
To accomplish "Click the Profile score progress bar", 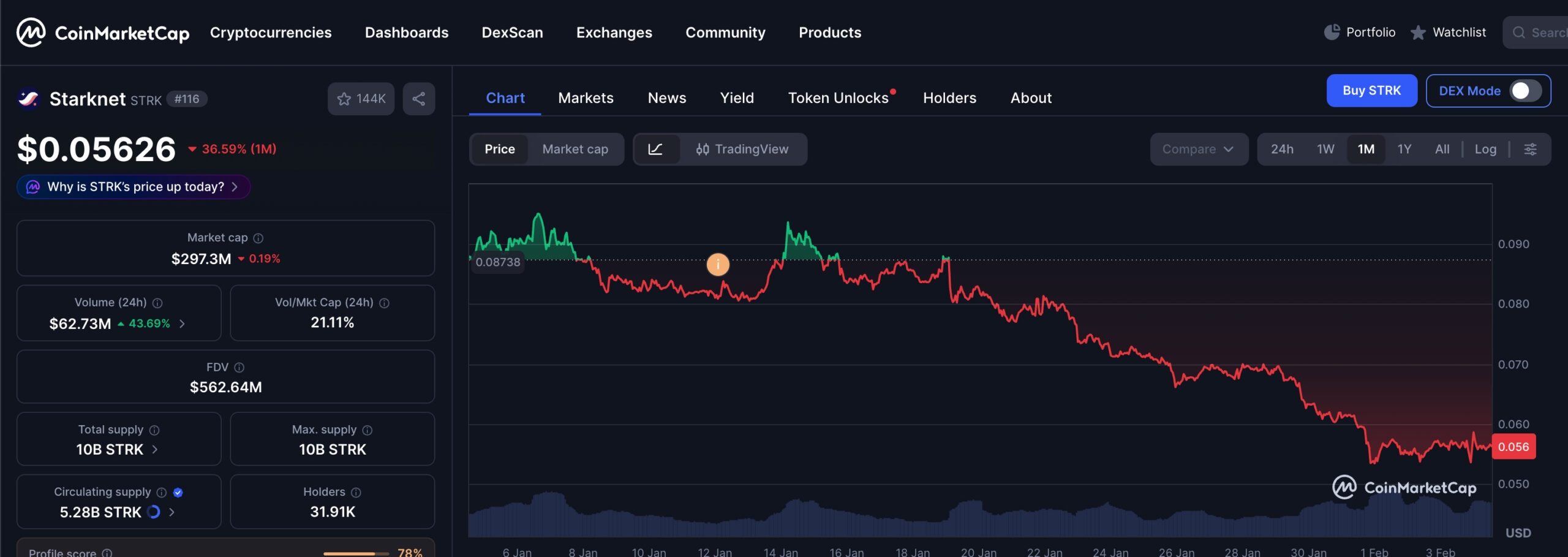I will pyautogui.click(x=356, y=553).
